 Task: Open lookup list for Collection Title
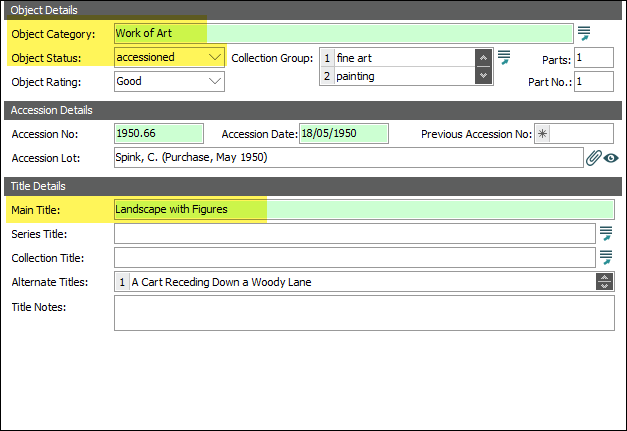coord(605,258)
